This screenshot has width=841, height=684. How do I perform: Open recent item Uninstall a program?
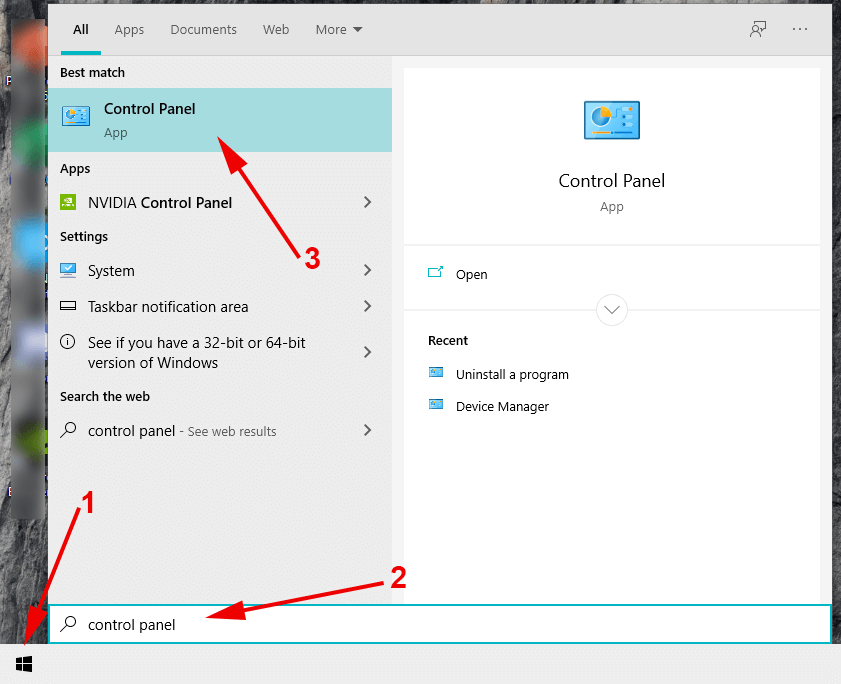(512, 374)
